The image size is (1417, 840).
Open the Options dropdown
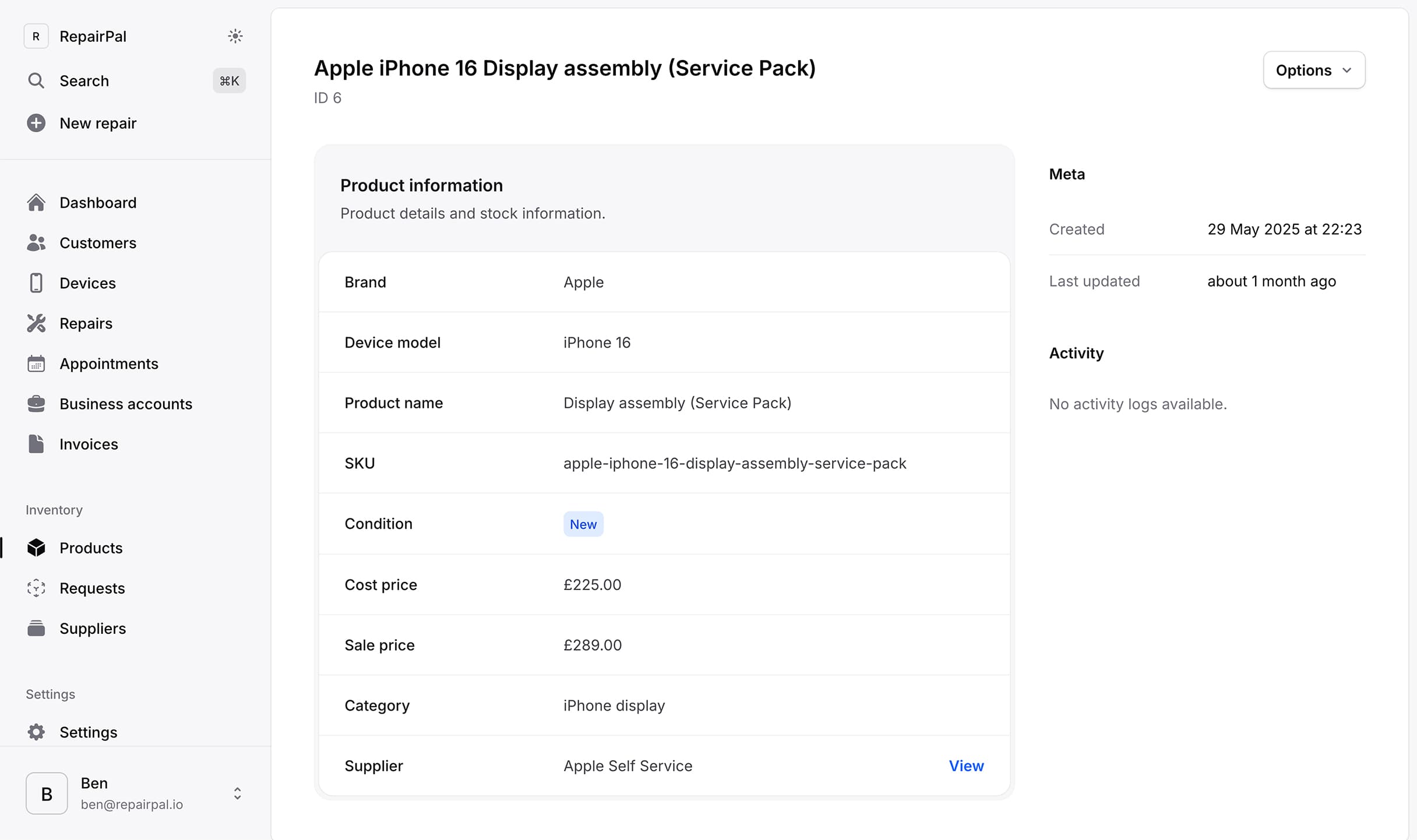(1314, 70)
